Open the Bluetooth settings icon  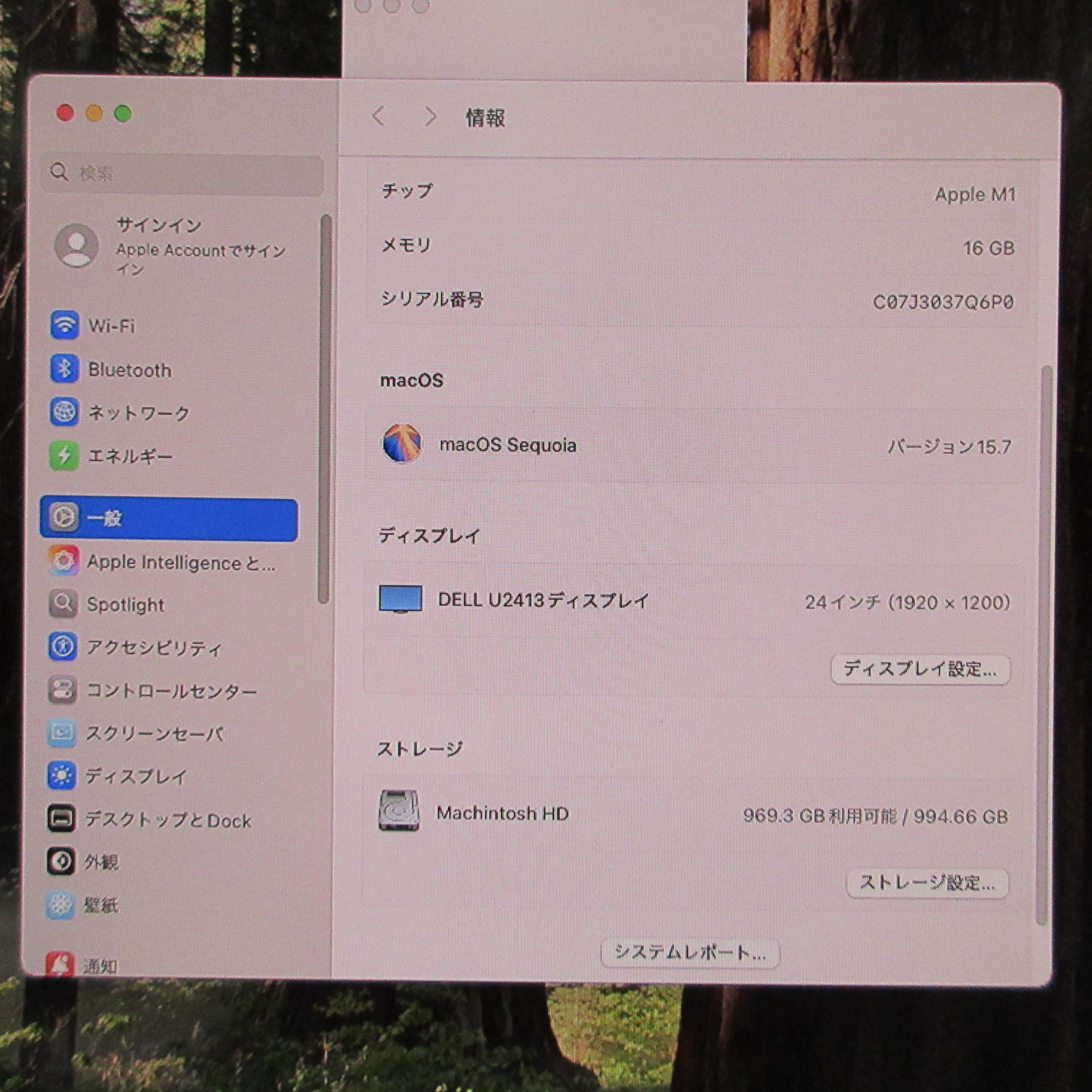[64, 369]
